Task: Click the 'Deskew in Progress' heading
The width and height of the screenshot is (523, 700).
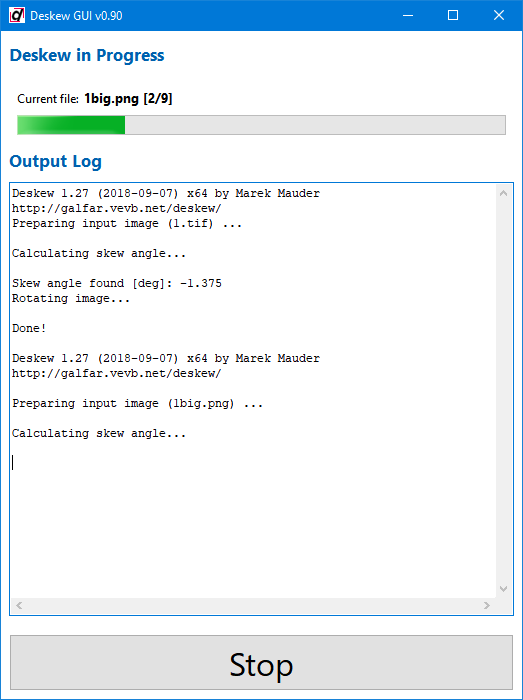Action: point(87,55)
